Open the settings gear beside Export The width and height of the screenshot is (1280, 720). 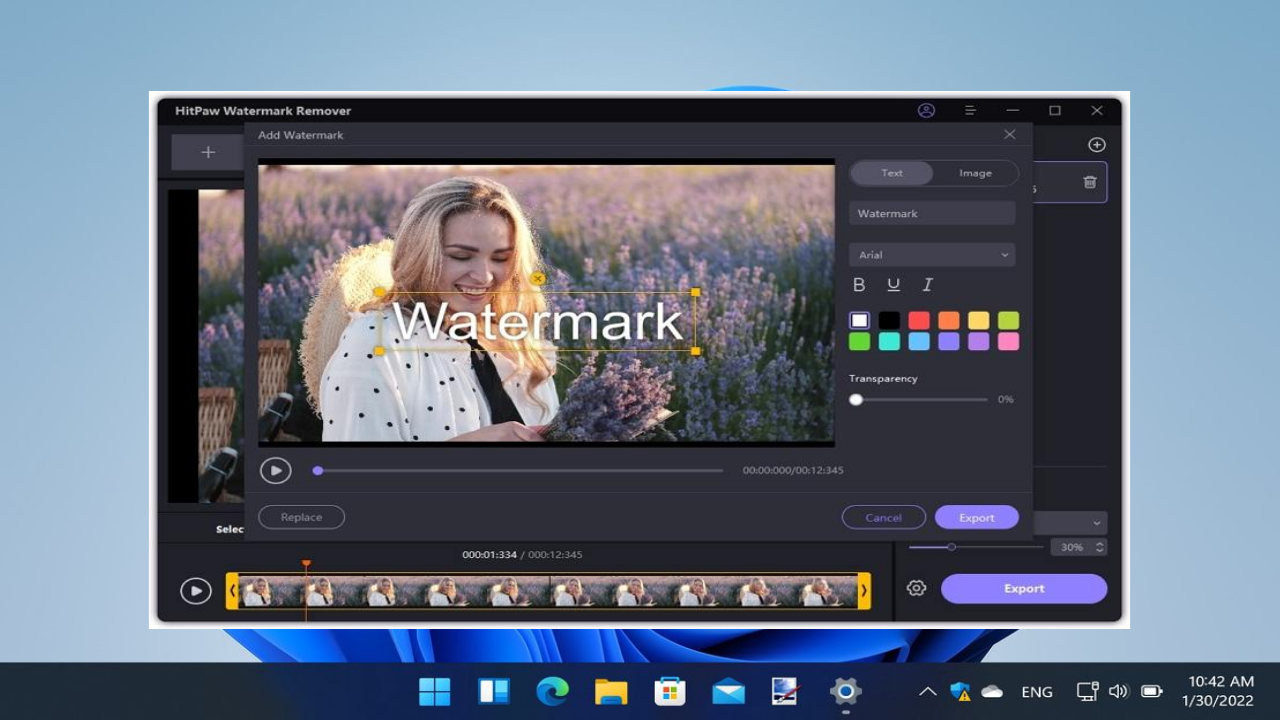coord(916,588)
